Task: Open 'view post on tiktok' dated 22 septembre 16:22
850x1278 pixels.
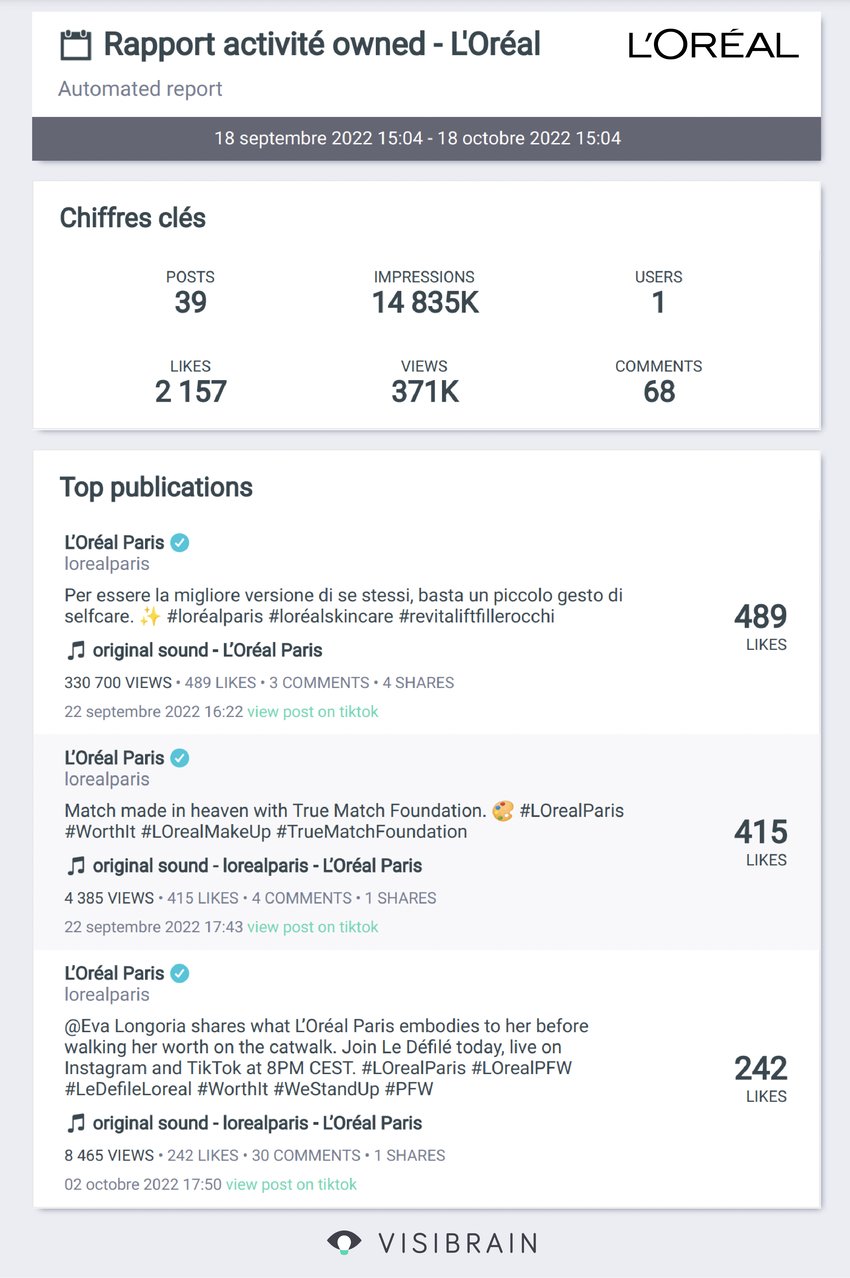Action: 313,712
